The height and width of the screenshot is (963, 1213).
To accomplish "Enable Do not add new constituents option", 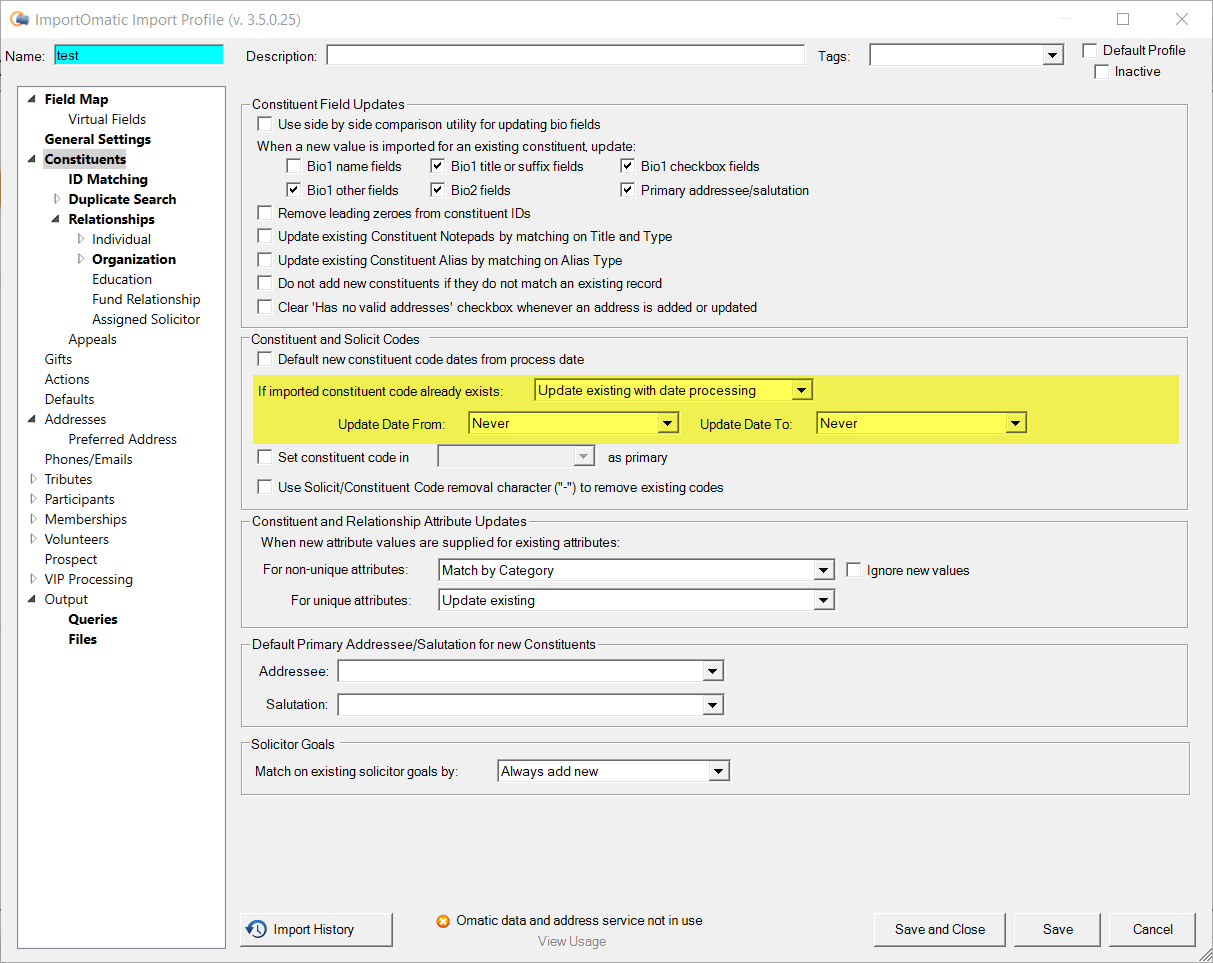I will pyautogui.click(x=265, y=284).
